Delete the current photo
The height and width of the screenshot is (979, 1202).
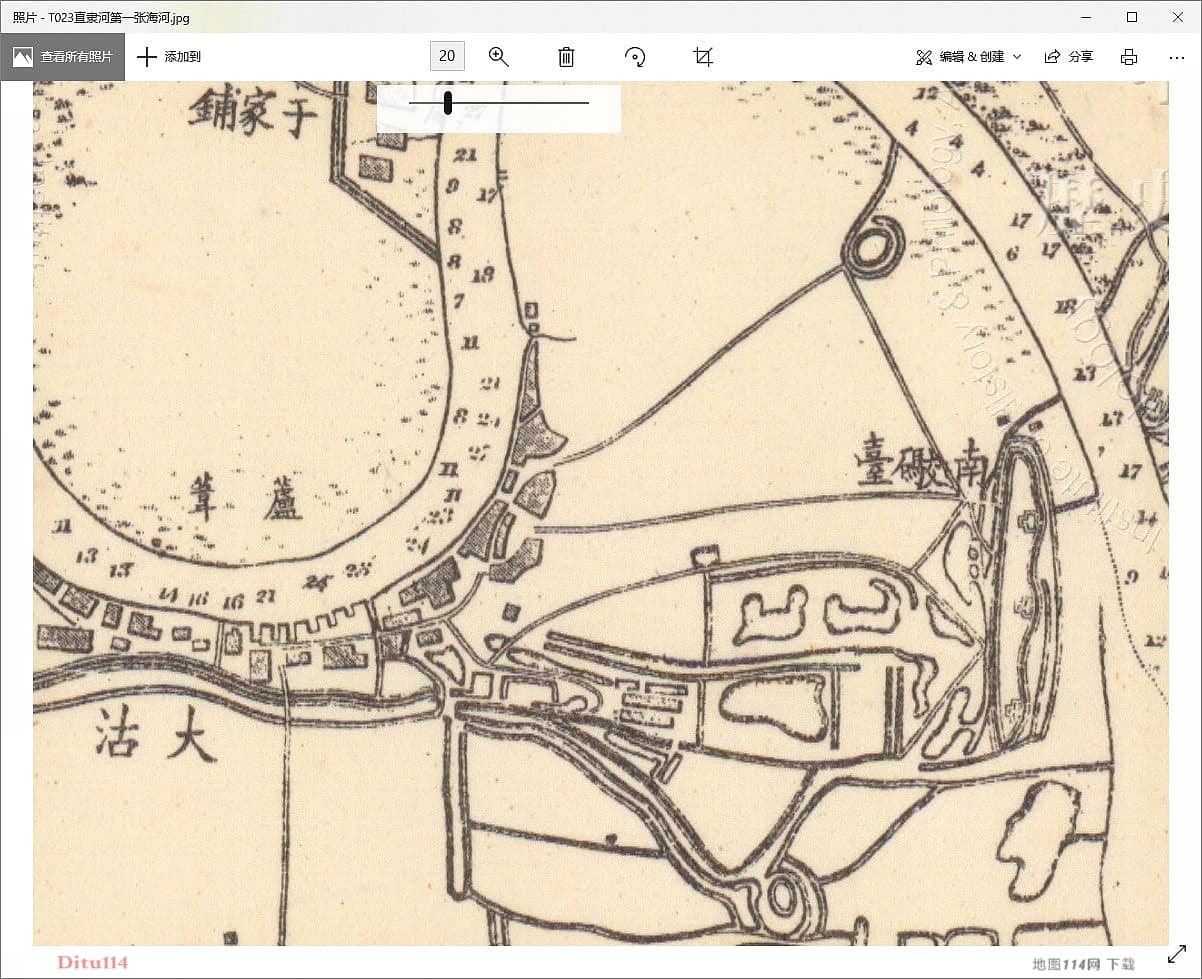pyautogui.click(x=566, y=57)
